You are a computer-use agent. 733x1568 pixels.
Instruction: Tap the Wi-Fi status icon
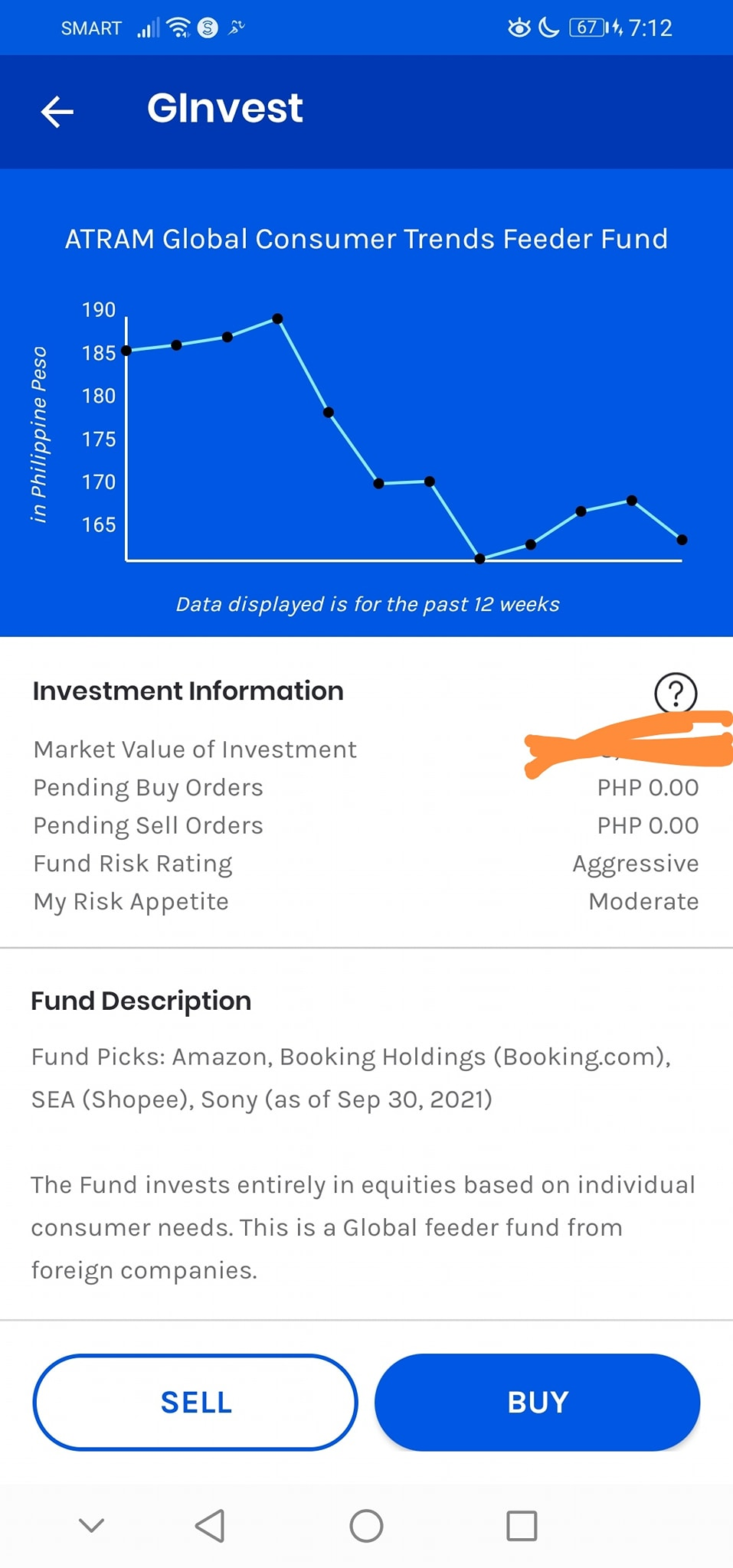pos(178,28)
